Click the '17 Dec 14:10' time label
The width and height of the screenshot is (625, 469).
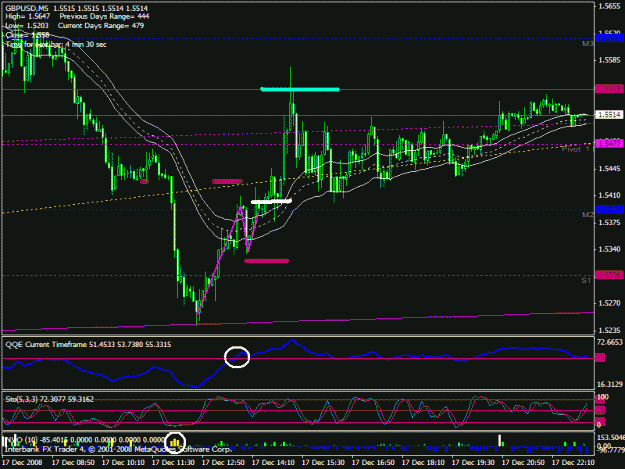(273, 463)
